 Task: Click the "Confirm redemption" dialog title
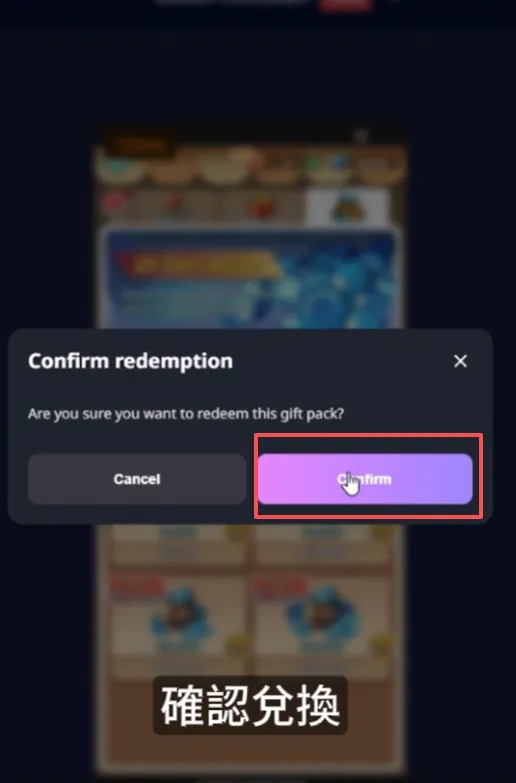tap(130, 361)
